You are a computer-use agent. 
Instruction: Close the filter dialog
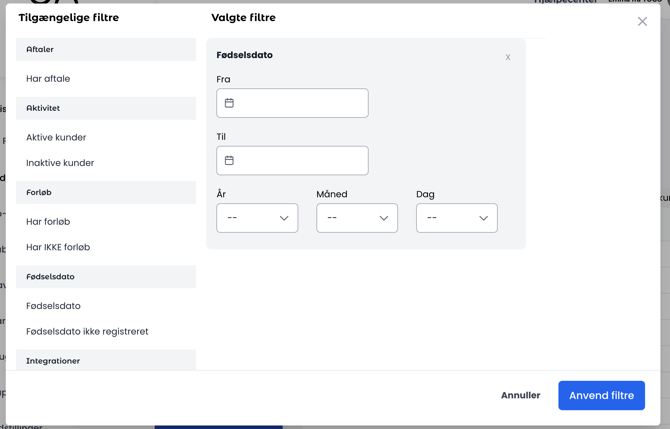[642, 21]
